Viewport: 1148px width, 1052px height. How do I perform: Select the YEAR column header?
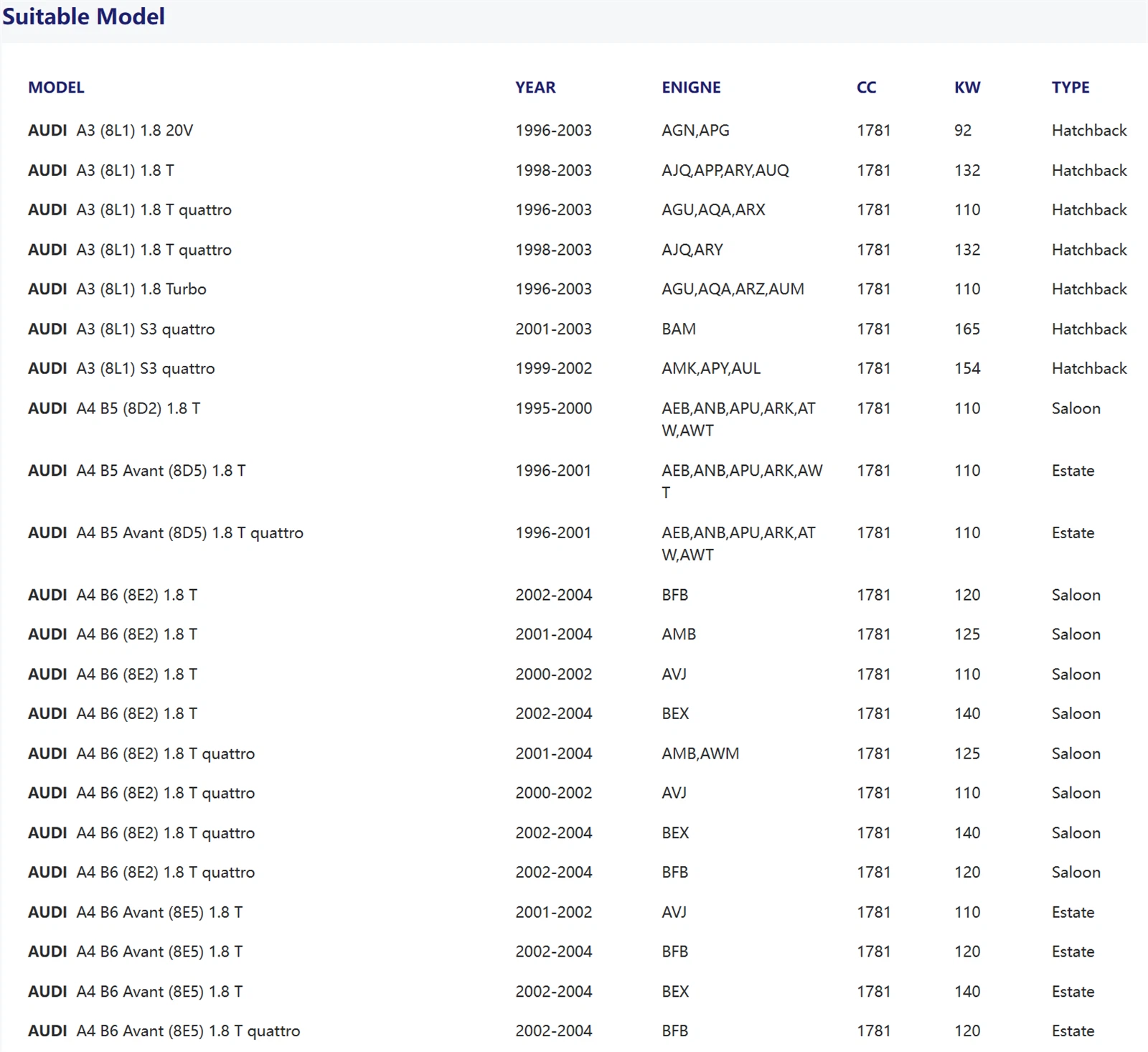click(535, 88)
